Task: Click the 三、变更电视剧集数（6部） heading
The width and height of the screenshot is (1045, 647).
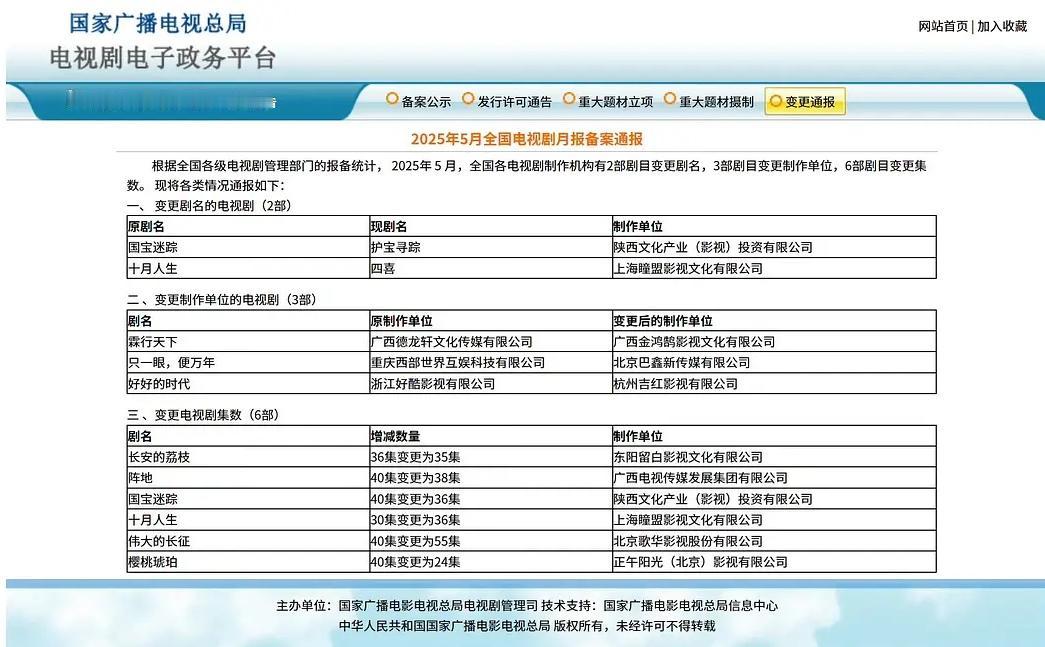Action: pos(203,415)
